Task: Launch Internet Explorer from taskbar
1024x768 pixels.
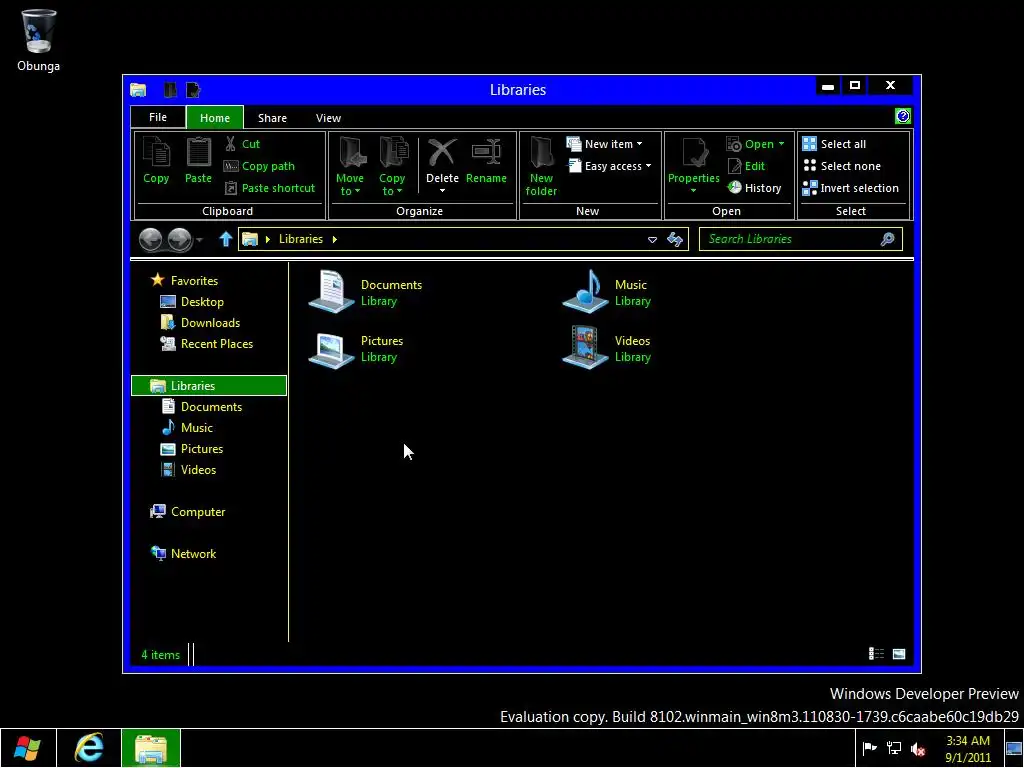Action: pos(89,748)
